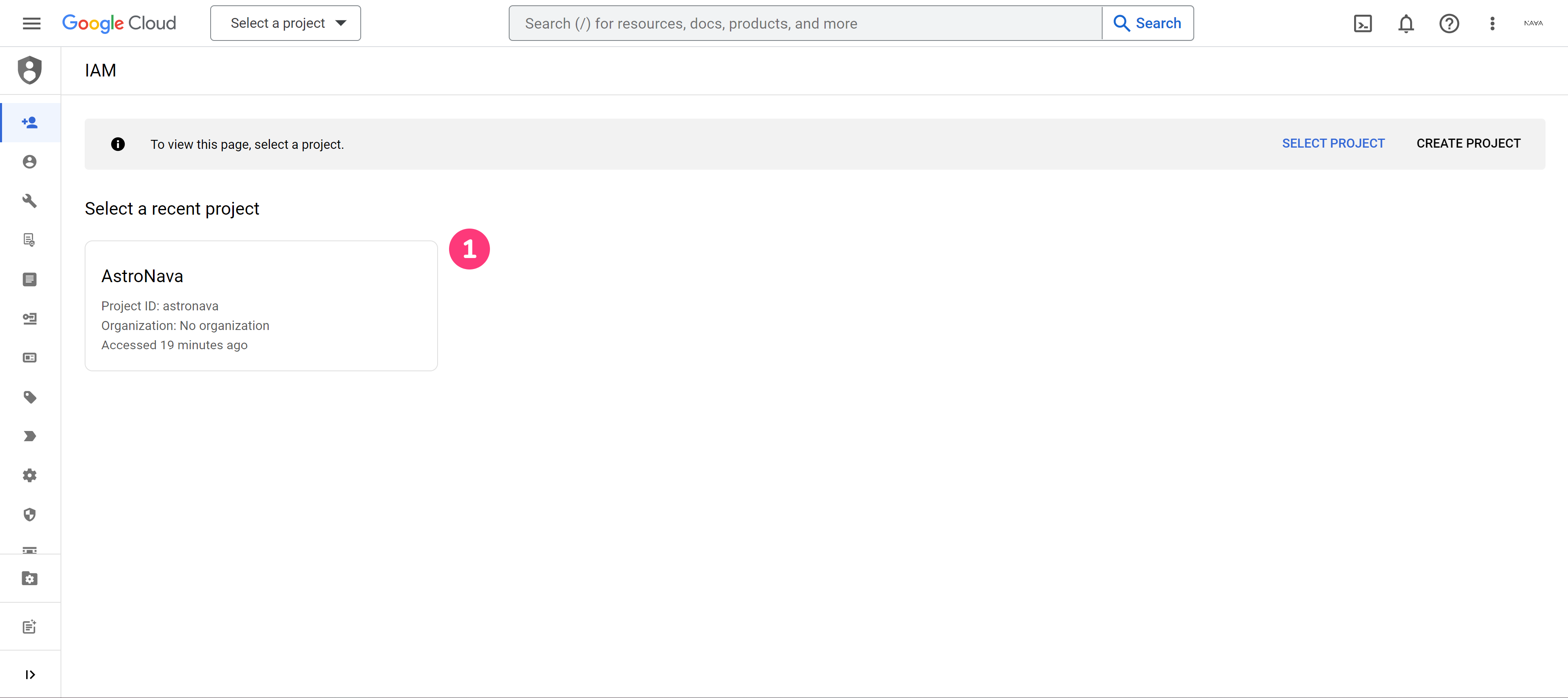Activate Cloud Shell terminal icon
Screen dimensions: 1568x698
[1362, 23]
